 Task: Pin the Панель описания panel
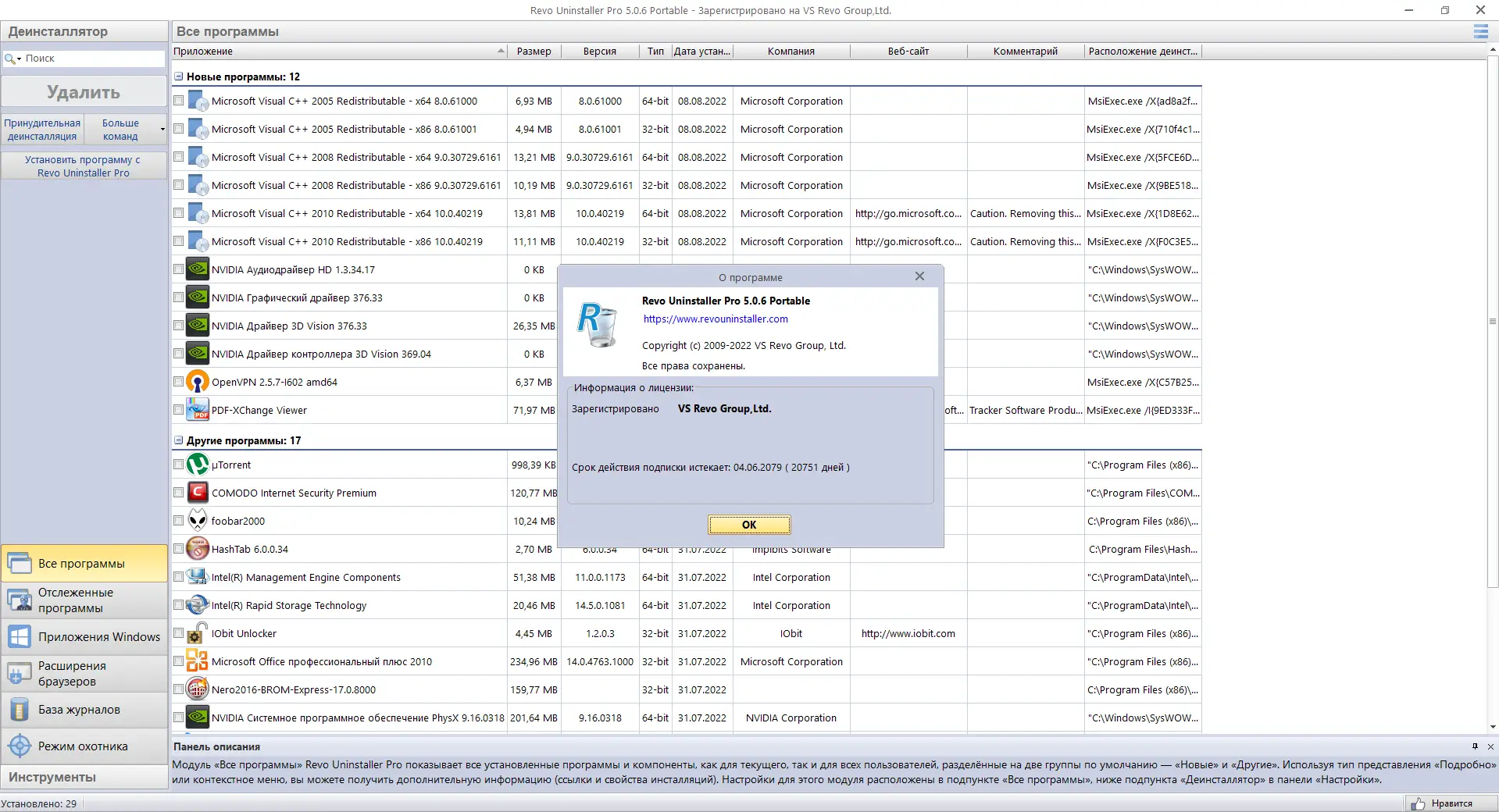tap(1475, 746)
